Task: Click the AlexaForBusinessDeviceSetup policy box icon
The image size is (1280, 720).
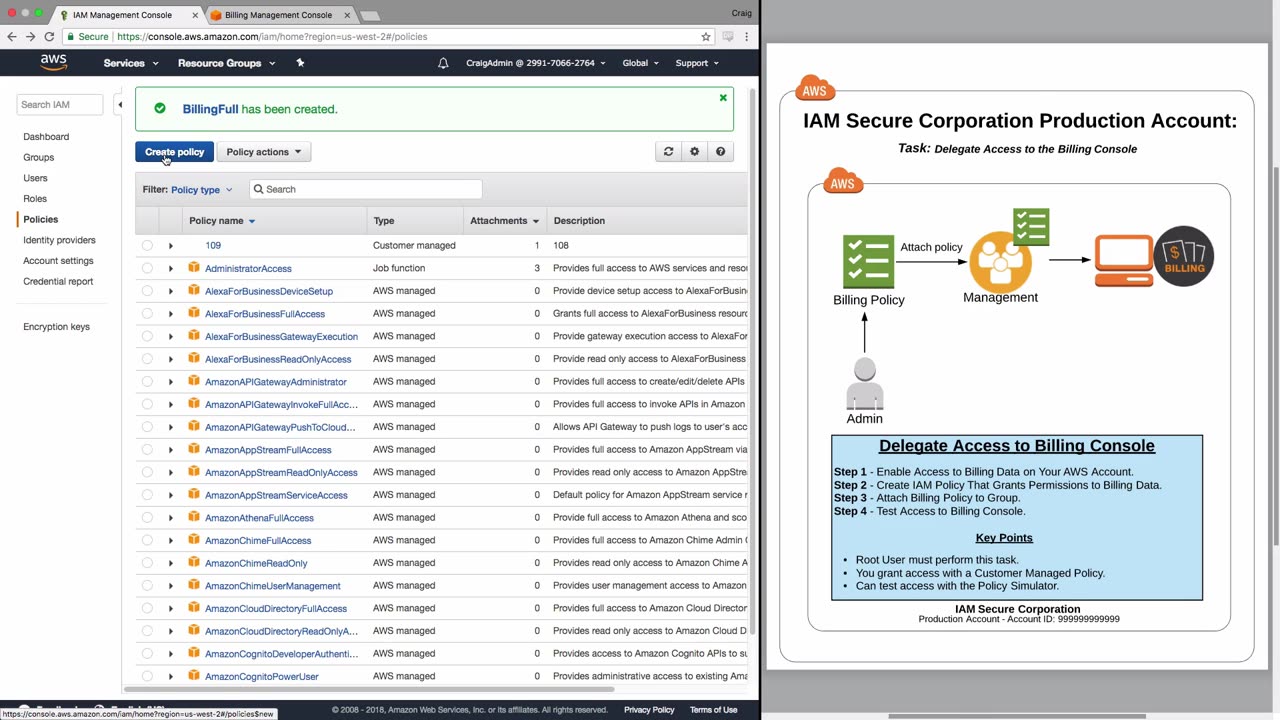Action: (194, 290)
